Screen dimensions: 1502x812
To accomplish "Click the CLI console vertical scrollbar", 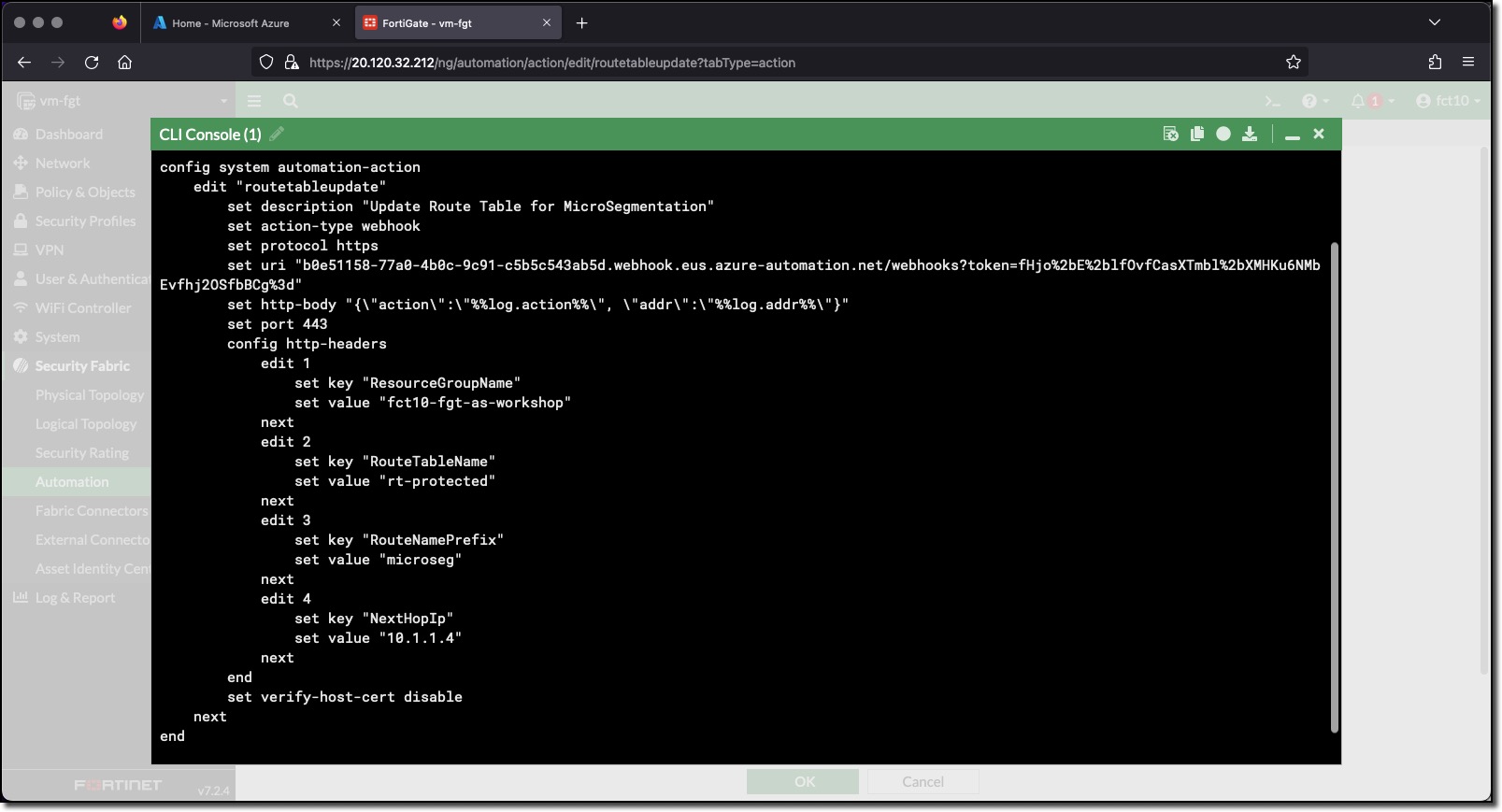I will 1335,486.
